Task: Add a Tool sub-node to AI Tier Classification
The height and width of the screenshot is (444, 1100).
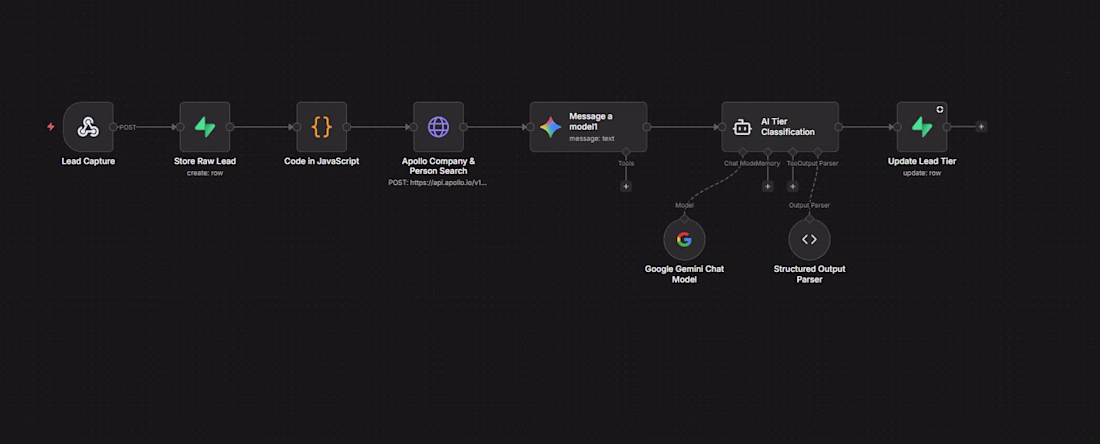Action: 793,187
